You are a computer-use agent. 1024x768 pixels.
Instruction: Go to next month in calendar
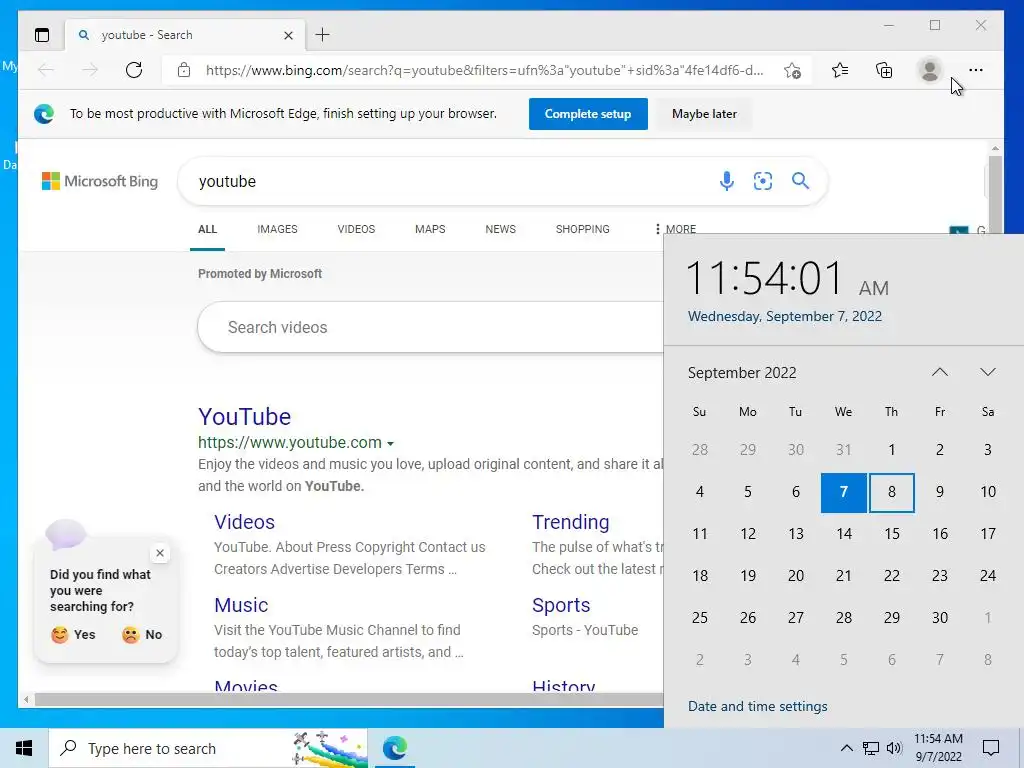point(987,372)
